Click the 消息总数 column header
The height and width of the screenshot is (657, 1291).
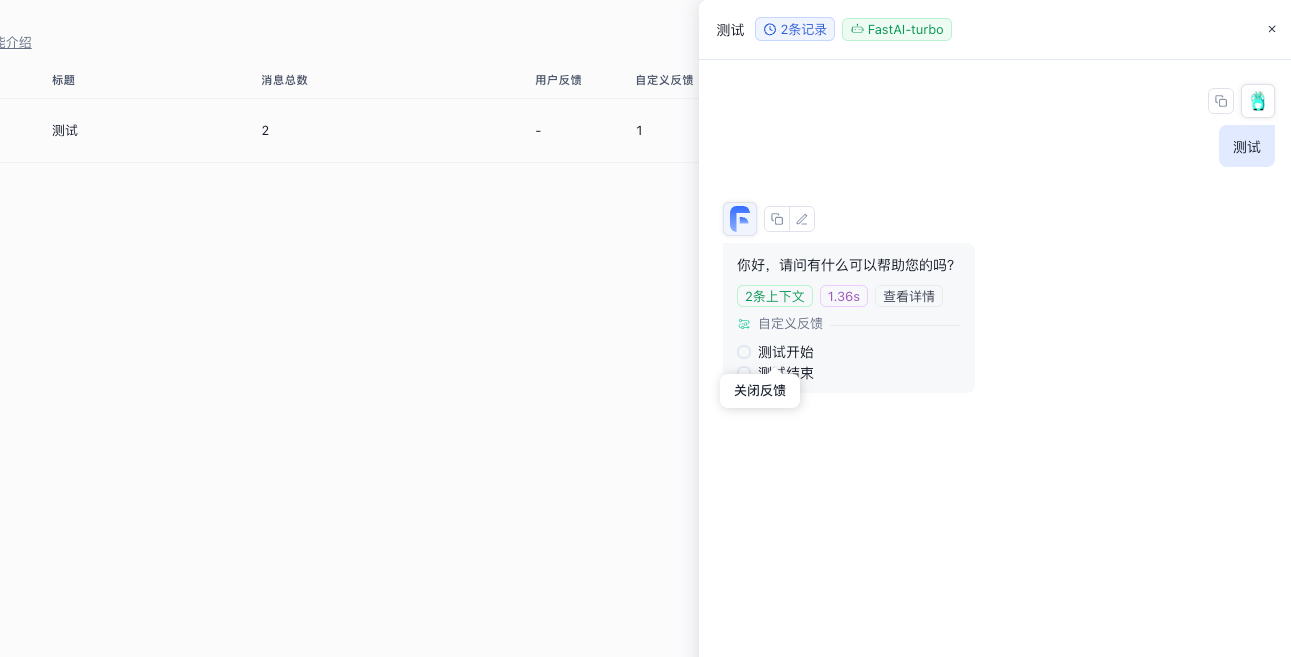click(284, 80)
